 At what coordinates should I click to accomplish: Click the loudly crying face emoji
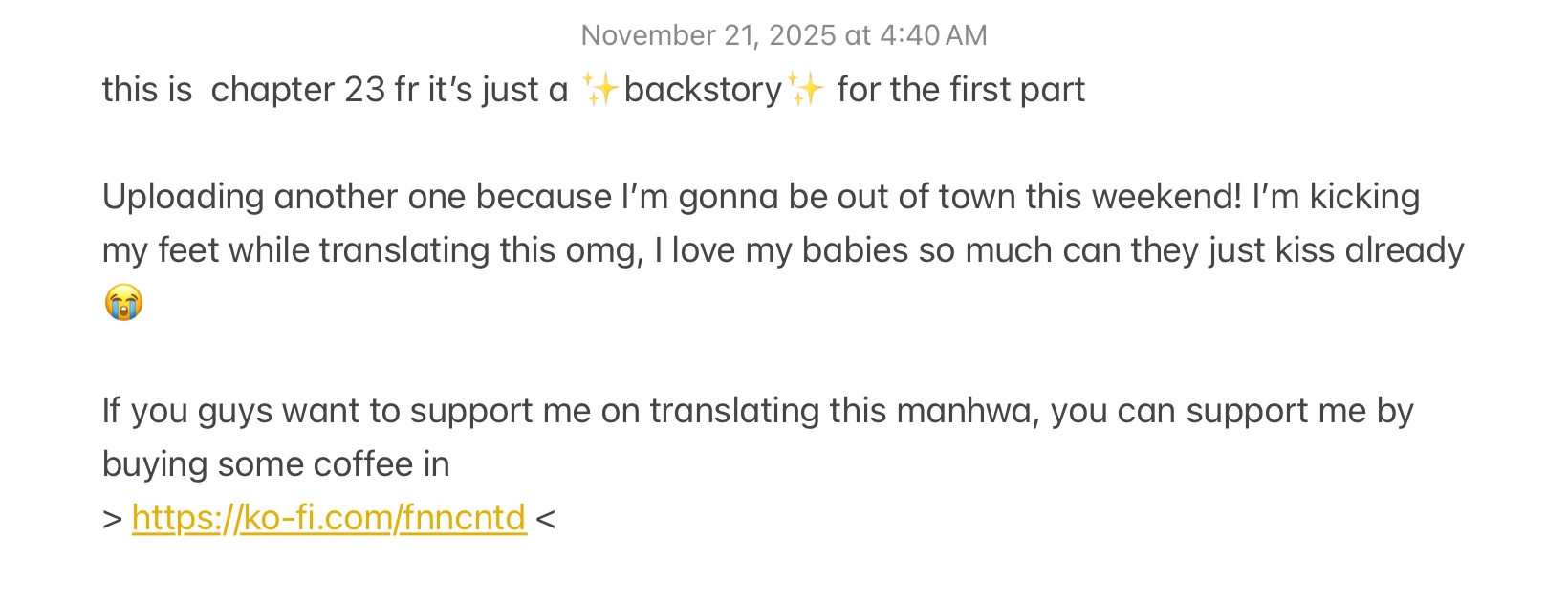coord(123,303)
